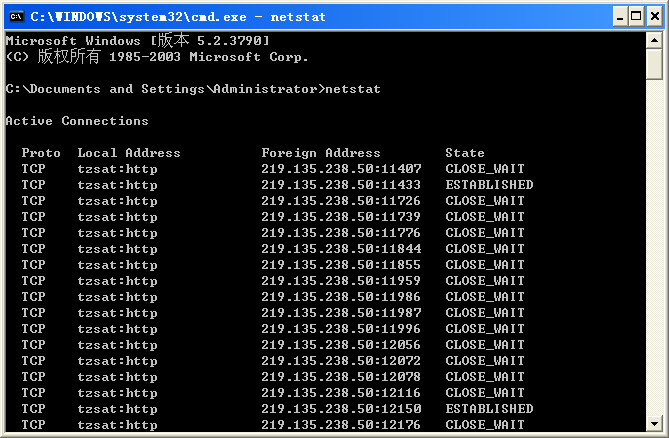
Task: Click the Active Connections heading
Action: (77, 121)
